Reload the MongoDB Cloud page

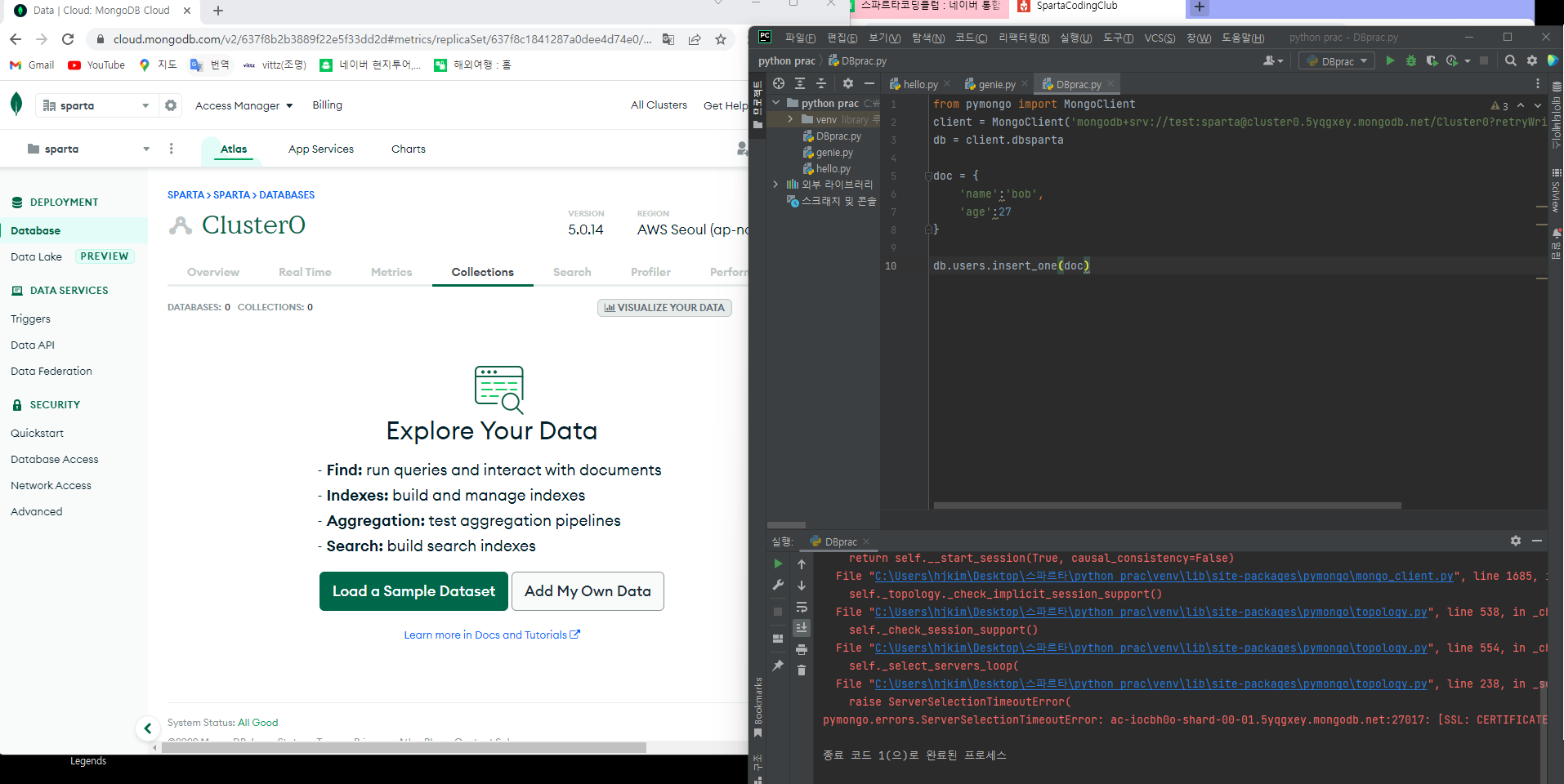click(x=68, y=39)
